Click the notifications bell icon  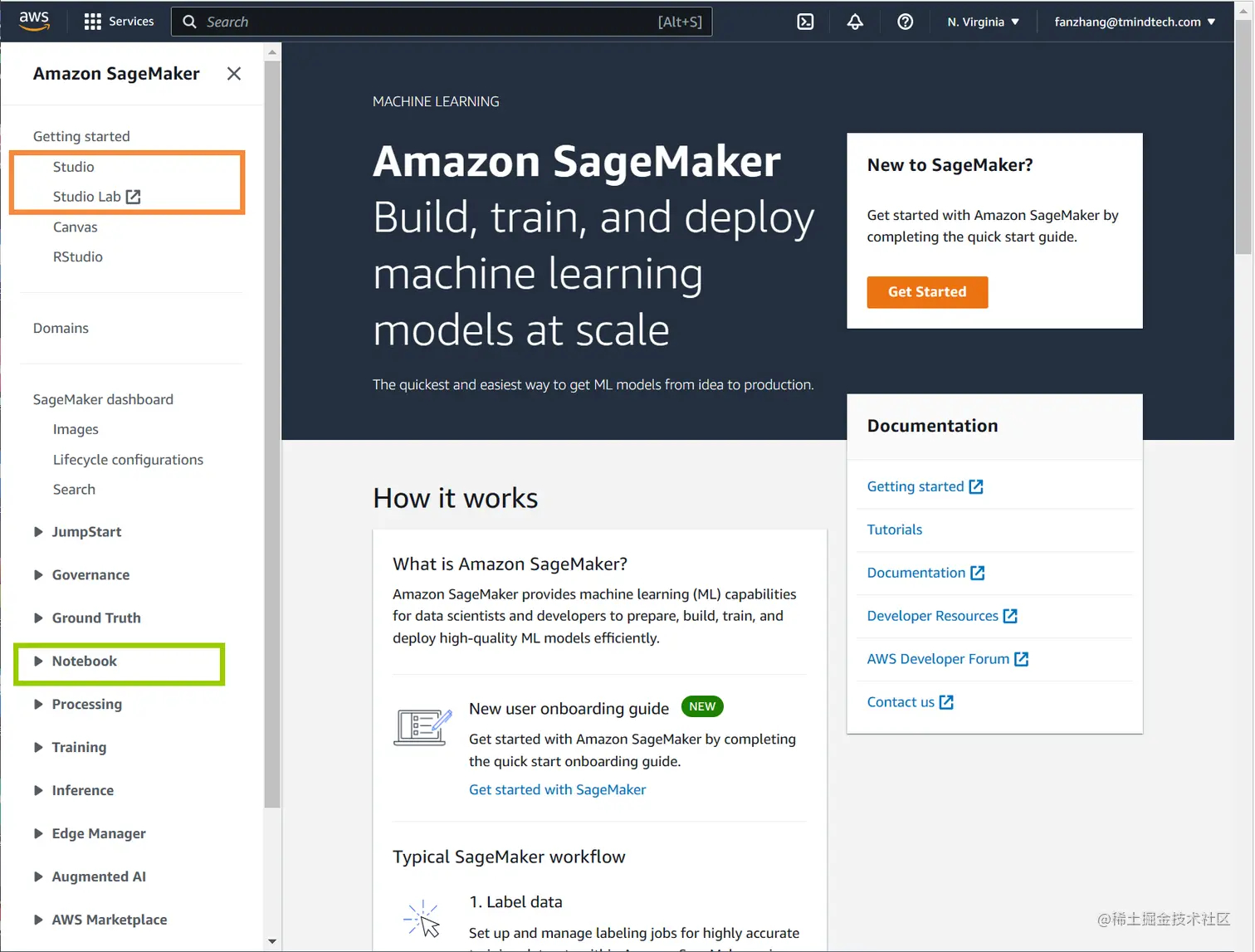855,22
